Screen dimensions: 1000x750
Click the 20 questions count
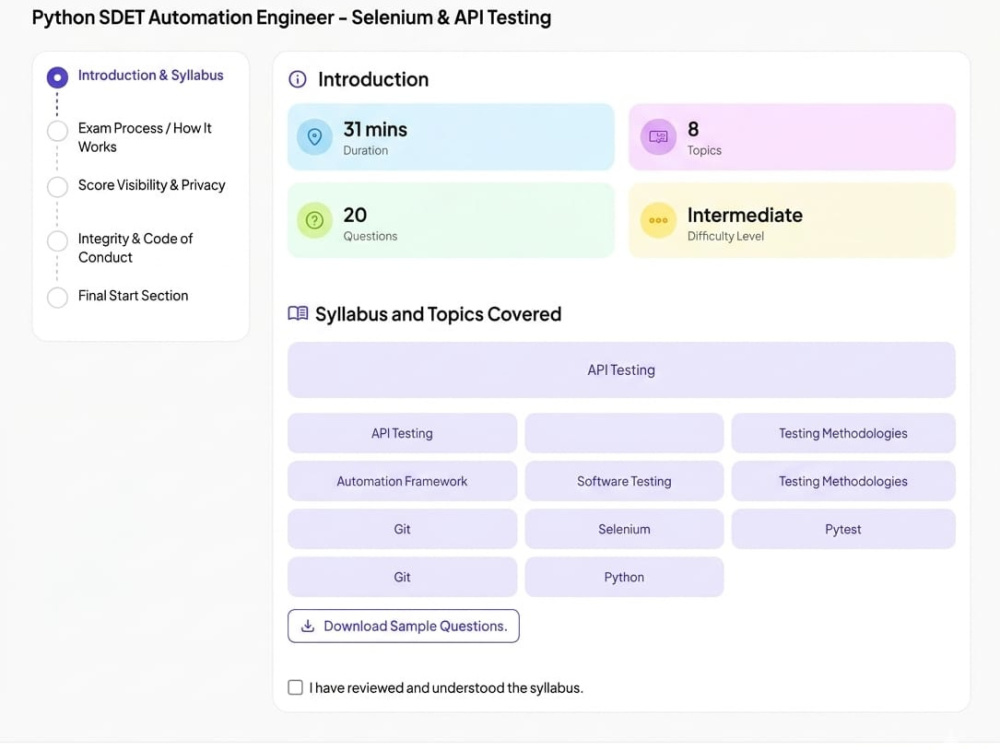pos(355,215)
